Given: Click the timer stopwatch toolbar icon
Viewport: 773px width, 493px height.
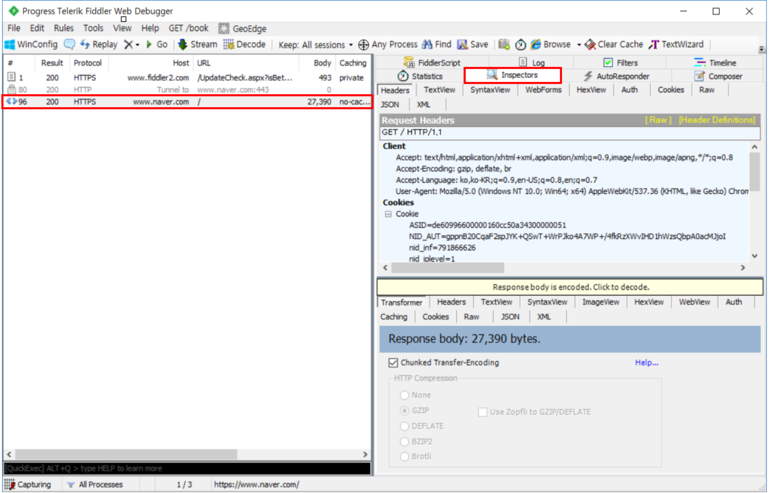Looking at the screenshot, I should coord(521,44).
